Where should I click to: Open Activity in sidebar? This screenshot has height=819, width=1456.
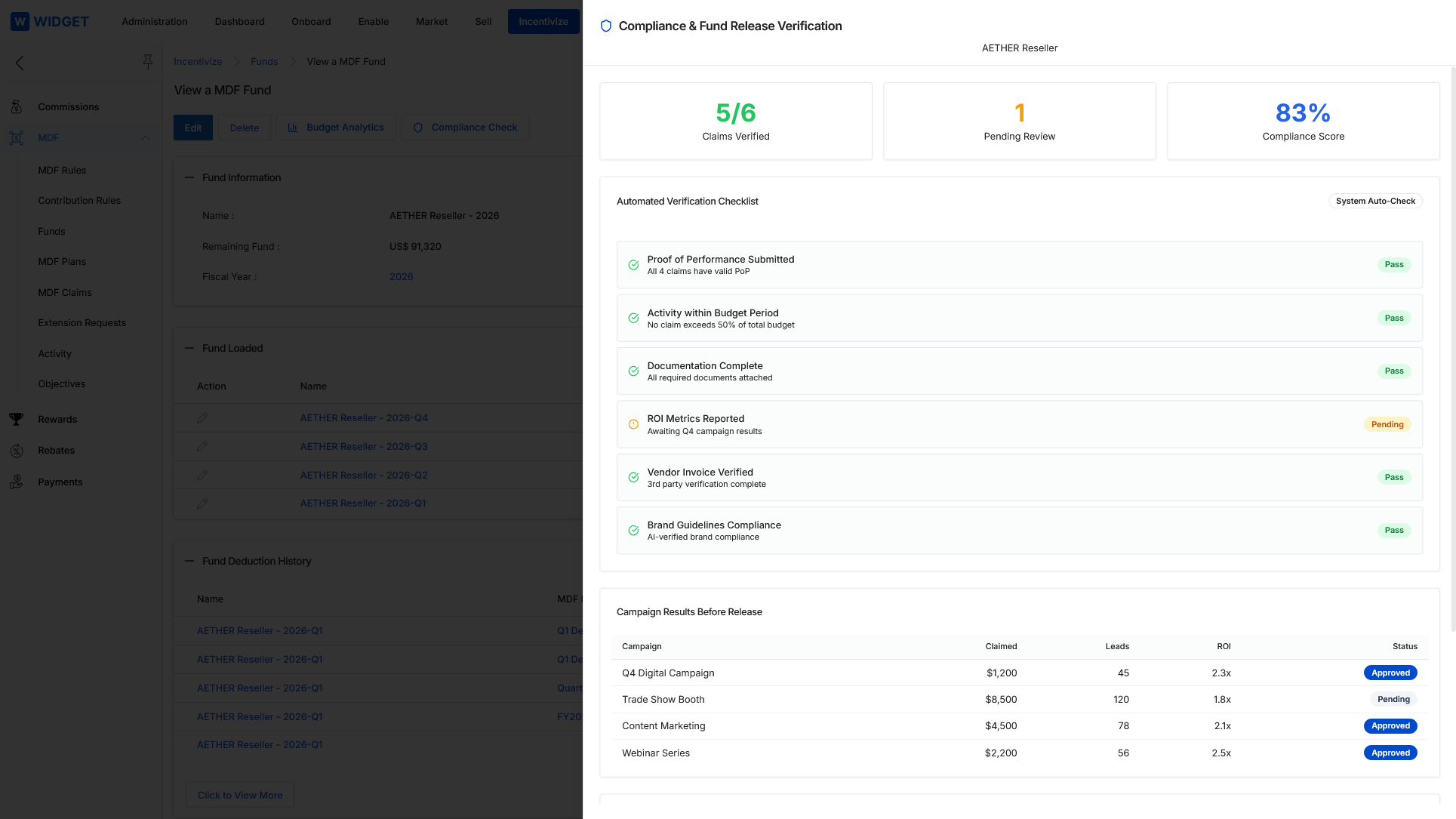tap(54, 354)
